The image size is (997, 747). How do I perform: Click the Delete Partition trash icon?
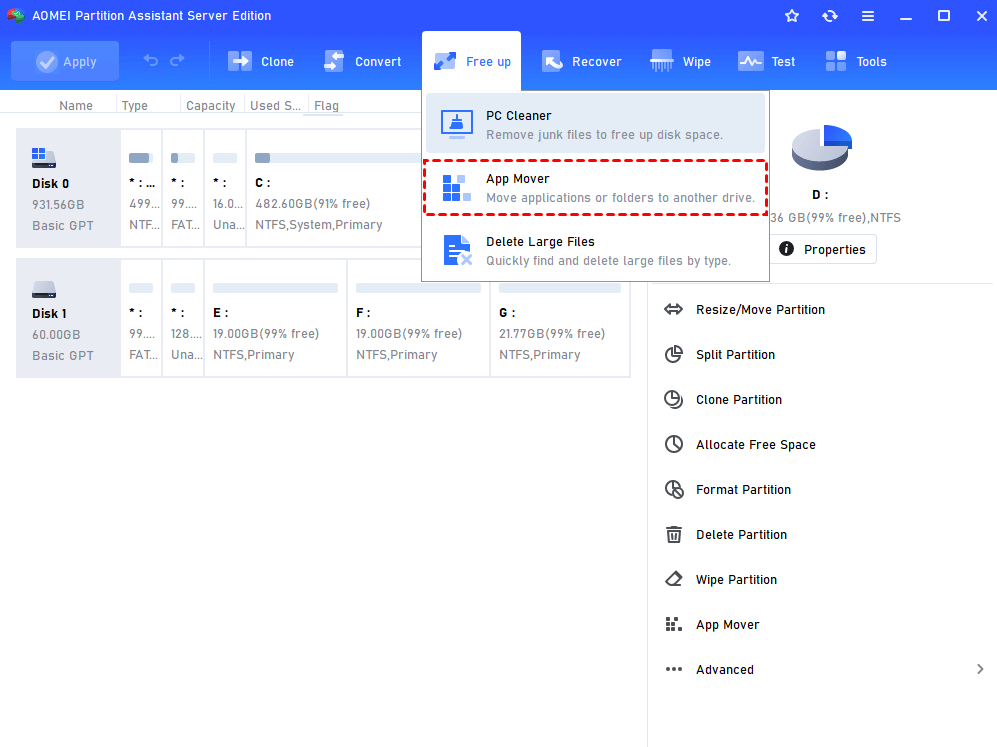click(x=673, y=534)
